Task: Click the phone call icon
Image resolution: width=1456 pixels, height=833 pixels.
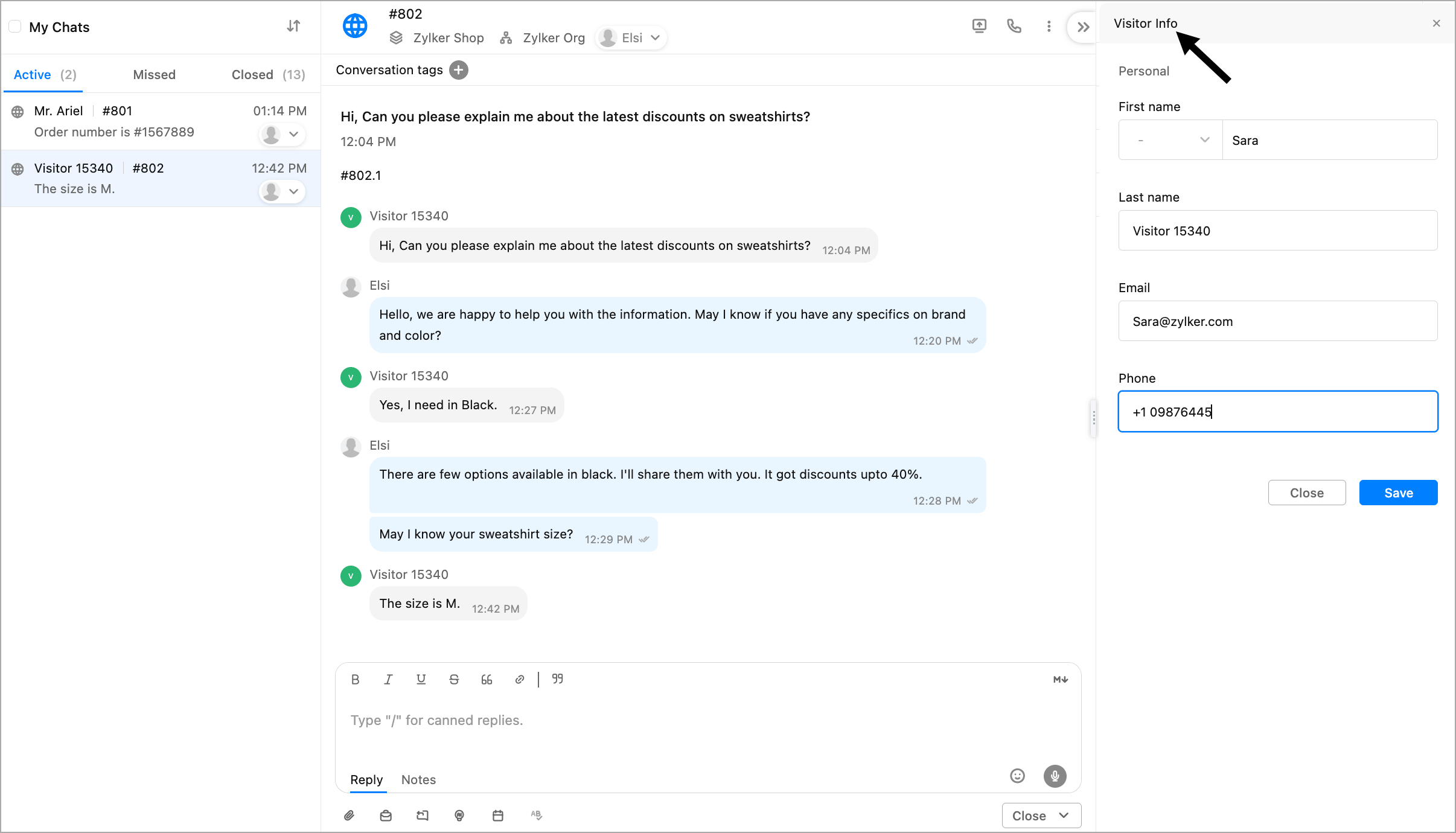Action: pos(1014,26)
